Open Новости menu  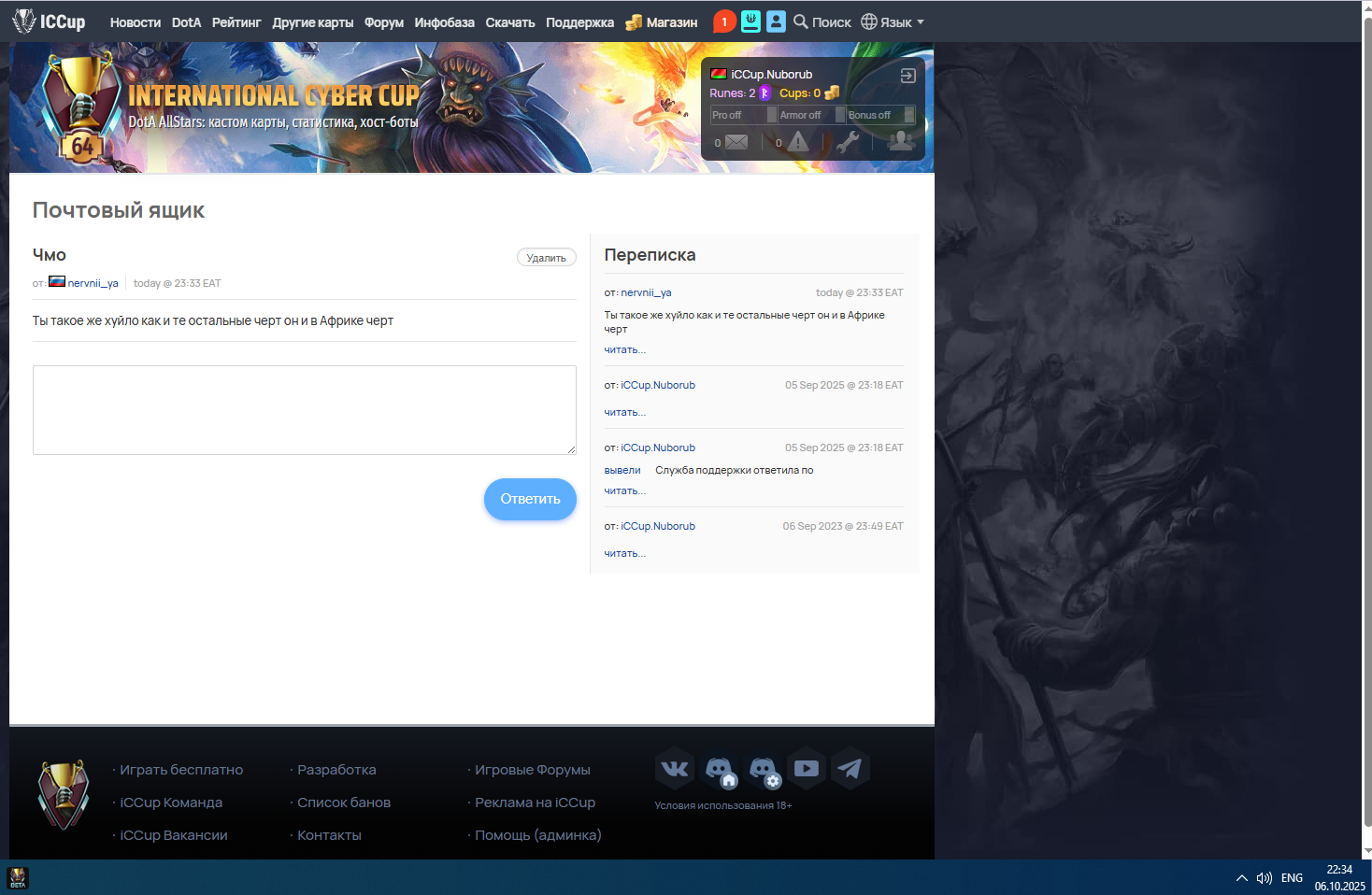click(x=136, y=22)
